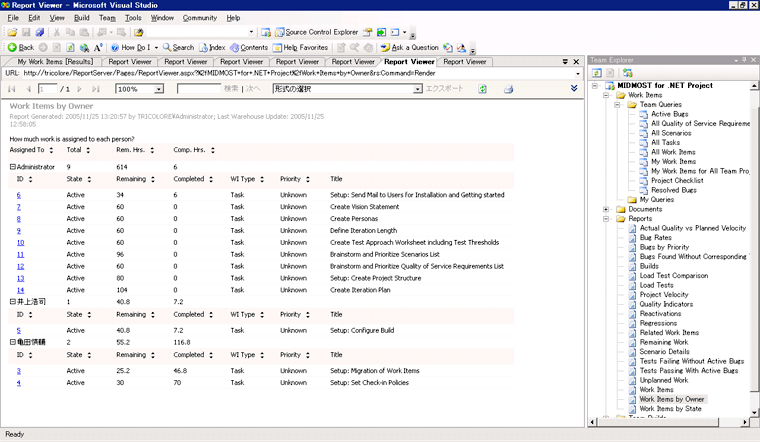
Task: Collapse the 井上浩司 group
Action: (x=13, y=301)
